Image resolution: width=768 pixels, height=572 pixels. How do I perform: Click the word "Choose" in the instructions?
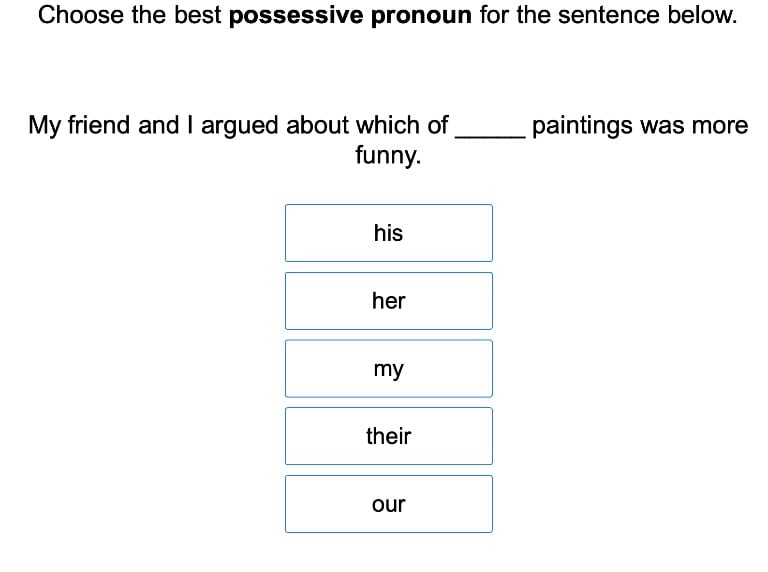[x=81, y=16]
